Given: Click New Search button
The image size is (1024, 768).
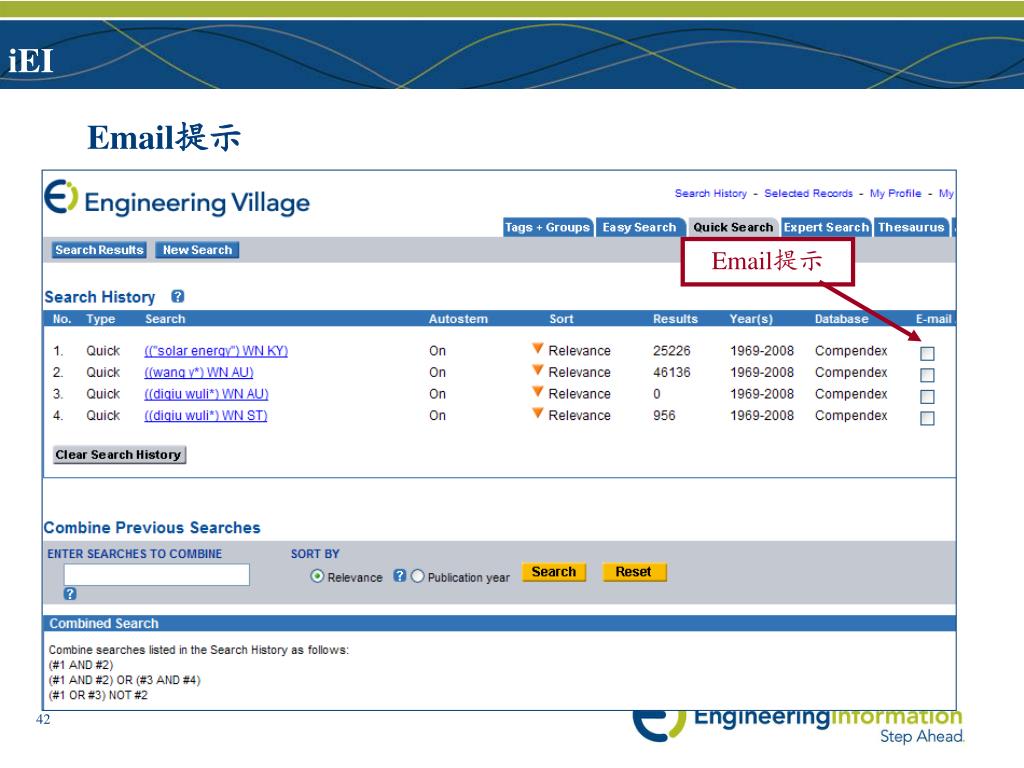Looking at the screenshot, I should click(197, 250).
